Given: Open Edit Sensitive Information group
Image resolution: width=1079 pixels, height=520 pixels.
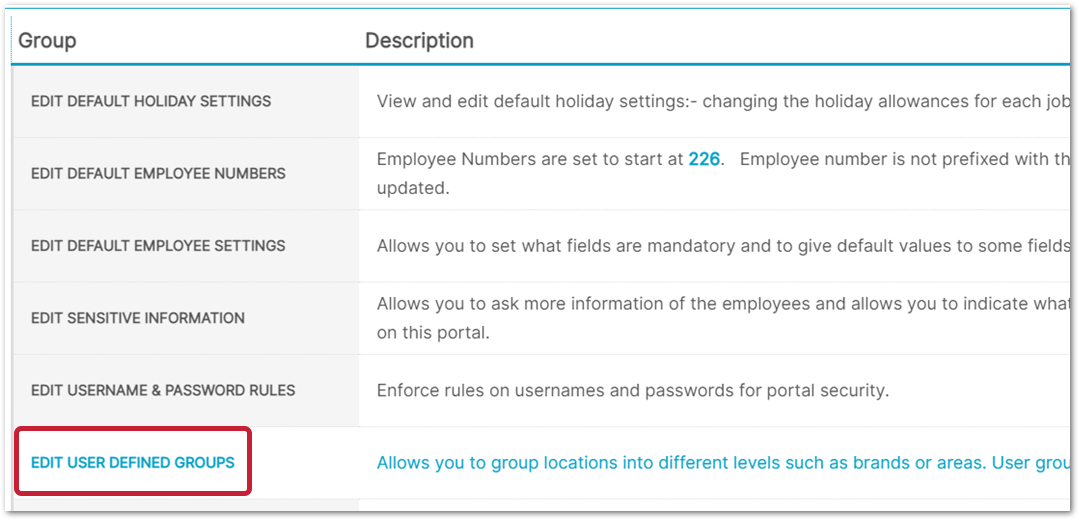Looking at the screenshot, I should pyautogui.click(x=138, y=318).
